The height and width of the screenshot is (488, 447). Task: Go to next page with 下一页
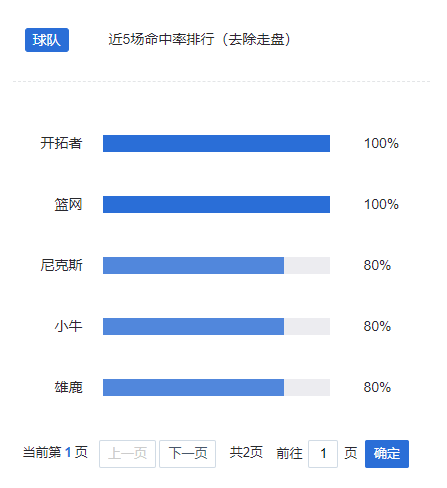pos(188,454)
